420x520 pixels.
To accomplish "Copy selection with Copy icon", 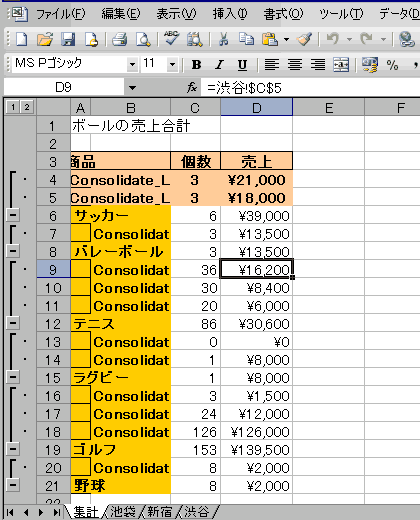I will [246, 39].
